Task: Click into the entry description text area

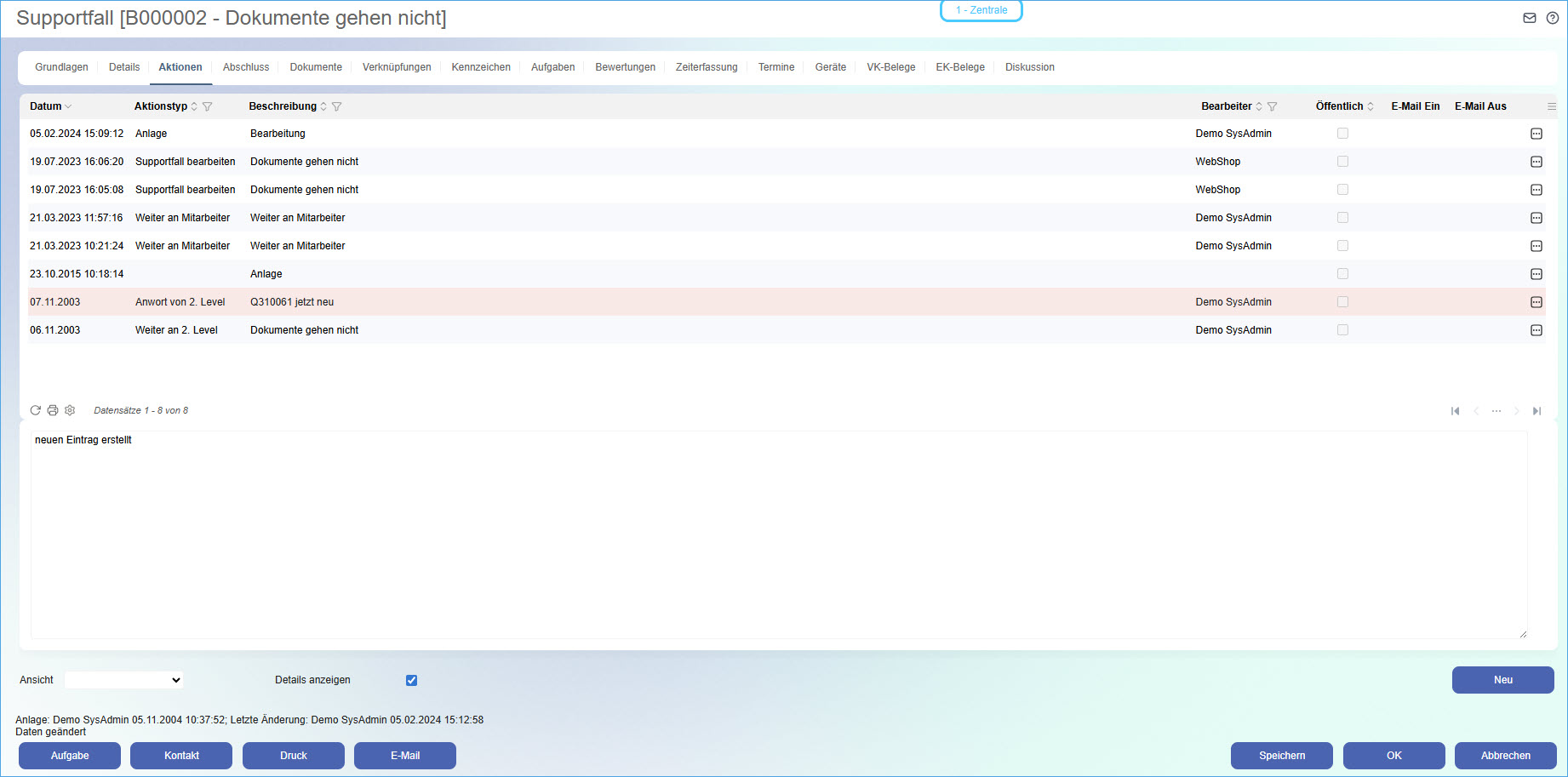Action: click(779, 534)
